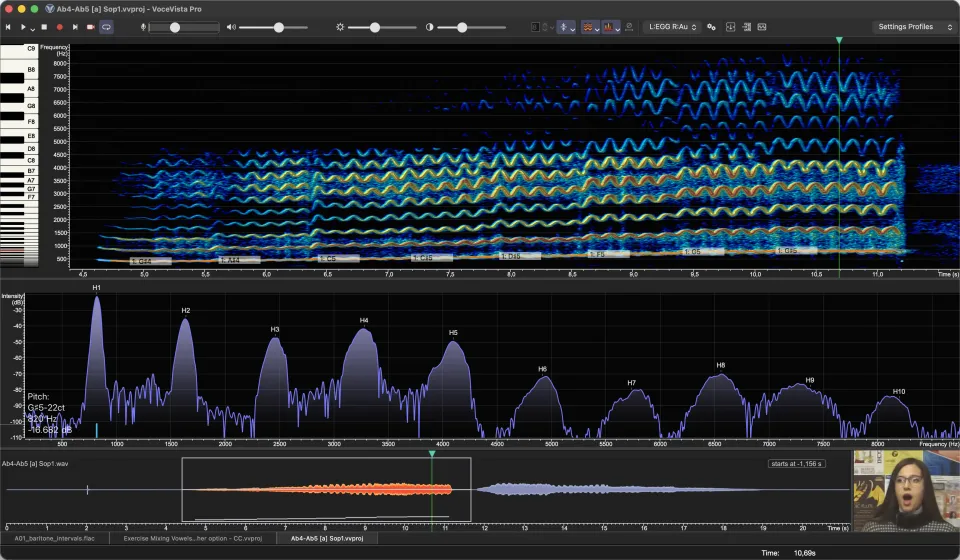The image size is (960, 560).
Task: Set the playback volume slider knob
Action: click(279, 28)
